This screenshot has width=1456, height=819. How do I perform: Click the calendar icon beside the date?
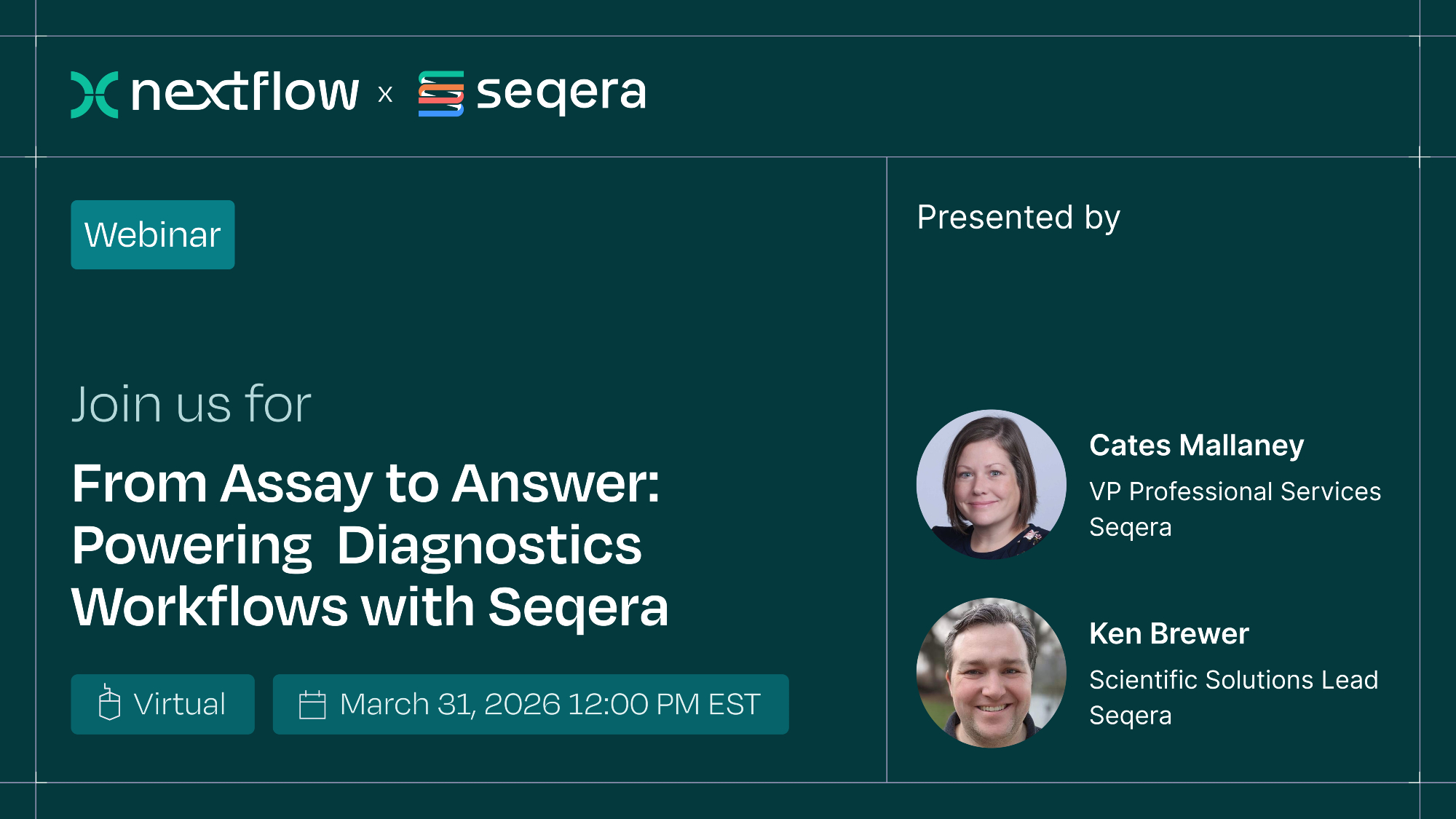312,705
